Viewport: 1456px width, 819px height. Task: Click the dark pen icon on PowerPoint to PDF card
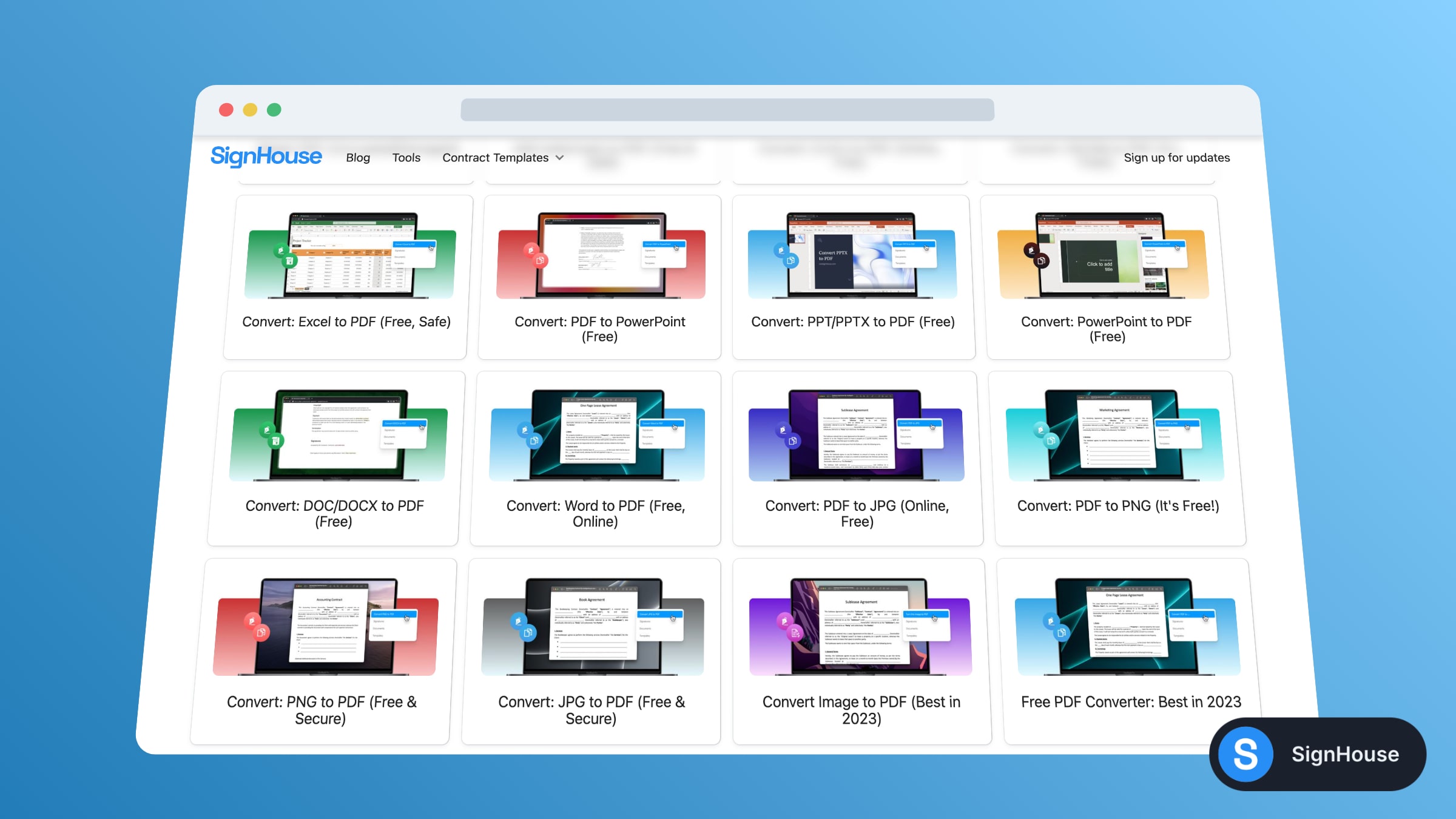1032,251
